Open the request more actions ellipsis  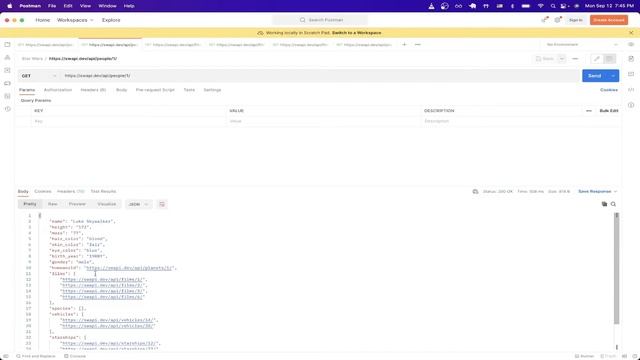tap(575, 59)
